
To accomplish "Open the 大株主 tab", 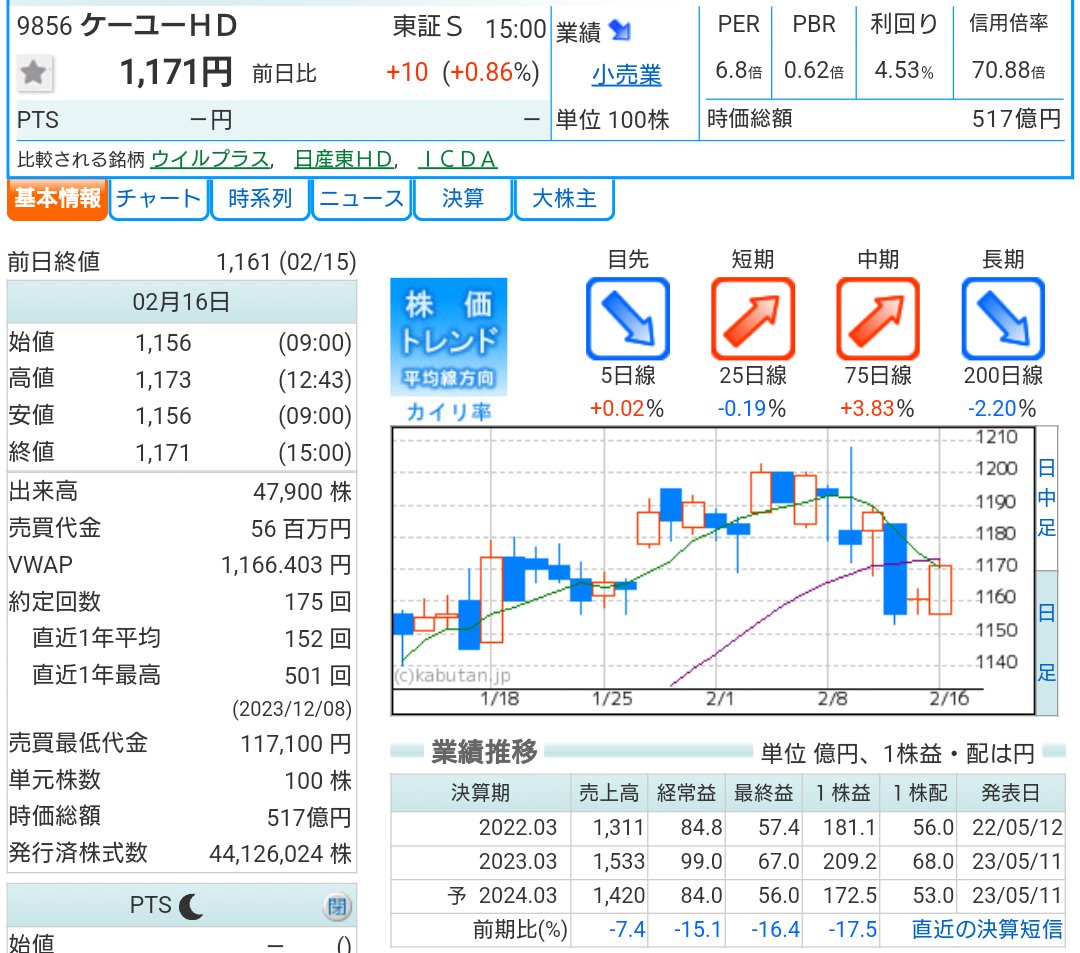I will point(564,199).
